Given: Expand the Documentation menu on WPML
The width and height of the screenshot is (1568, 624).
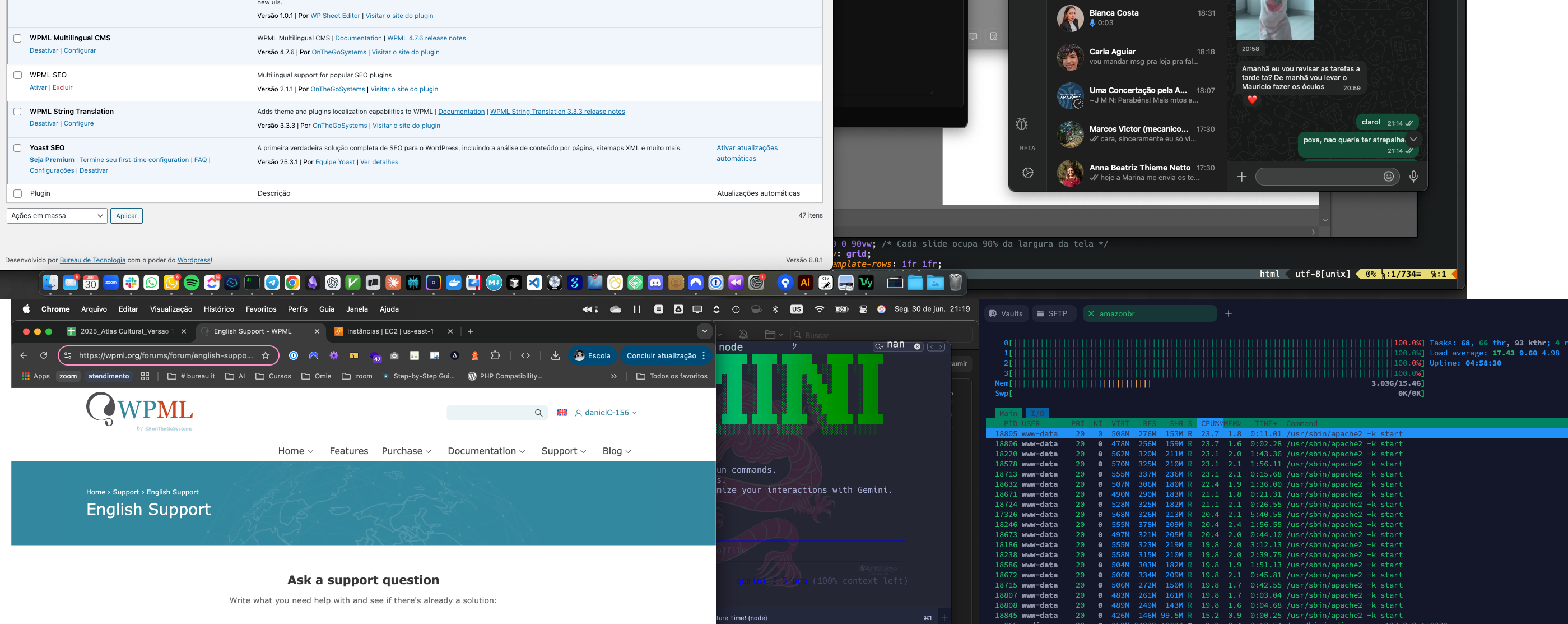Looking at the screenshot, I should coord(486,451).
